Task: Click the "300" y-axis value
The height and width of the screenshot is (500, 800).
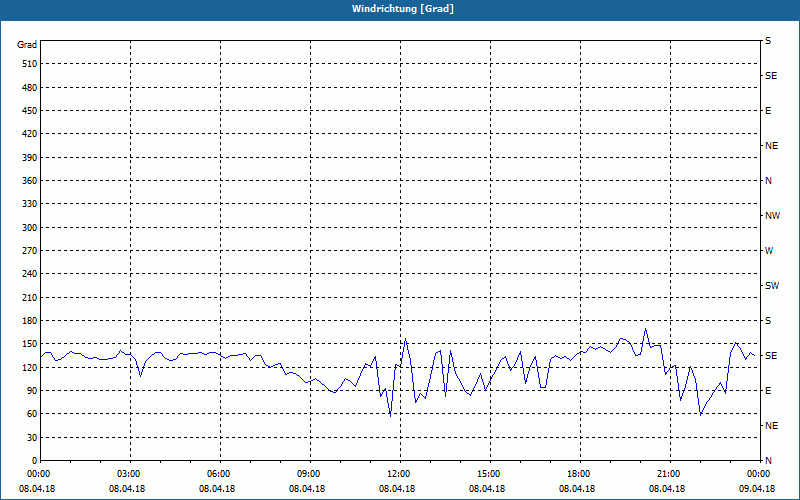Action: (30, 228)
